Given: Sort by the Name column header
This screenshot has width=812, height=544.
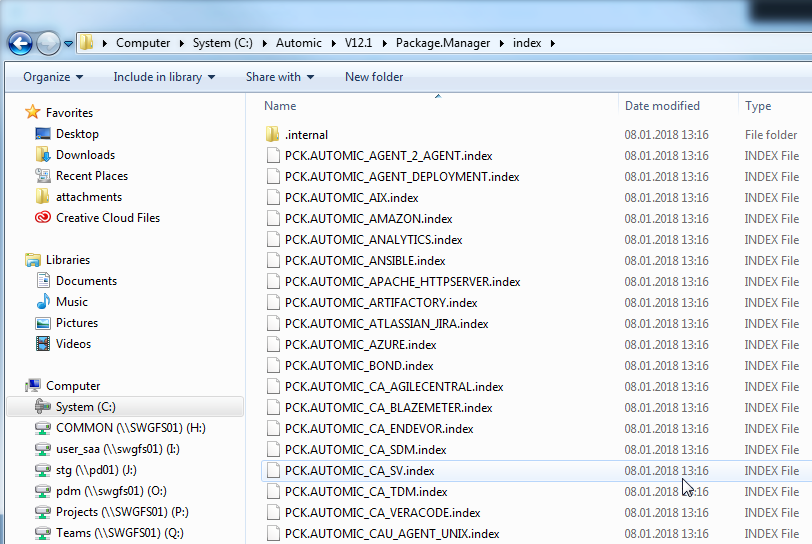Looking at the screenshot, I should pyautogui.click(x=280, y=106).
